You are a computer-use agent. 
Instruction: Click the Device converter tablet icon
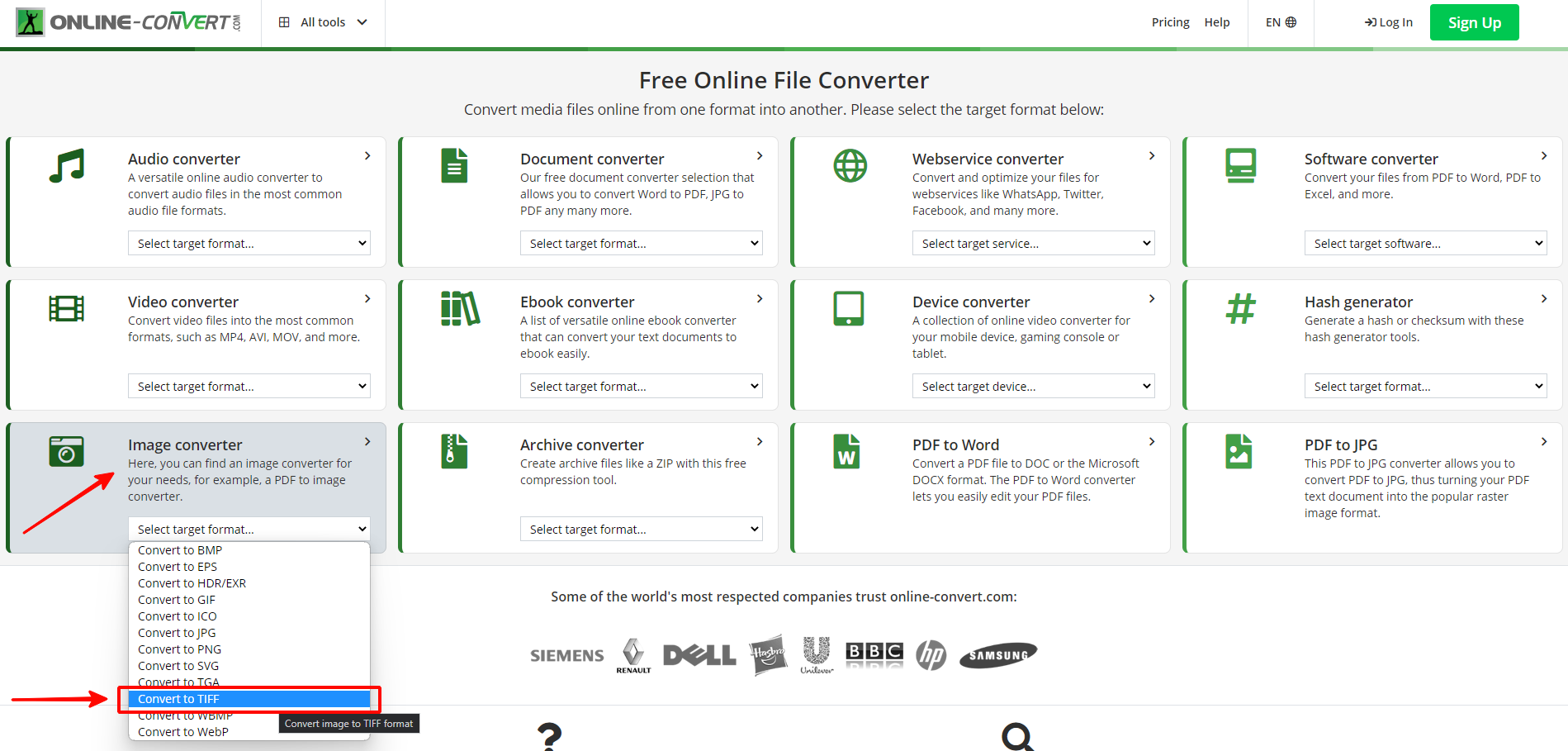[x=848, y=309]
